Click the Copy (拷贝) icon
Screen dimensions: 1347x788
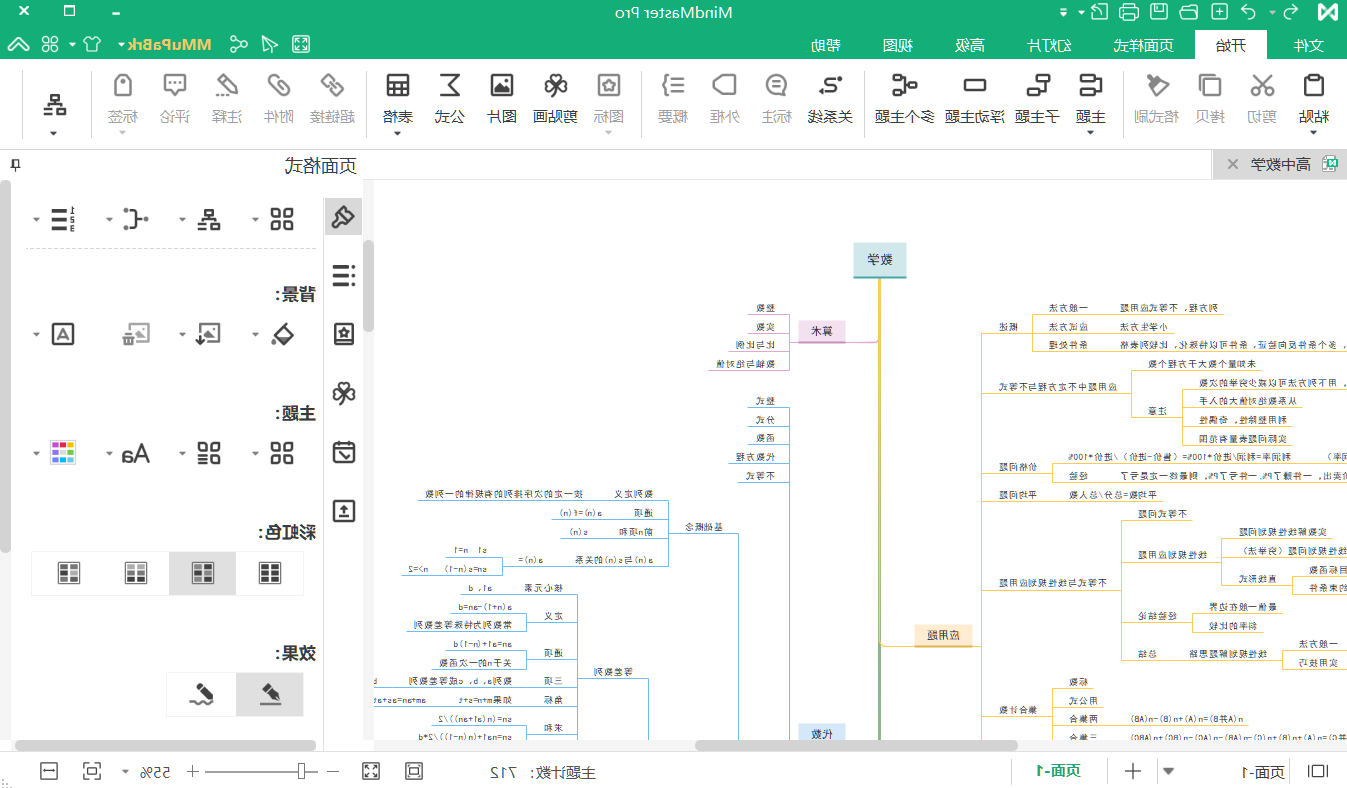tap(1210, 87)
